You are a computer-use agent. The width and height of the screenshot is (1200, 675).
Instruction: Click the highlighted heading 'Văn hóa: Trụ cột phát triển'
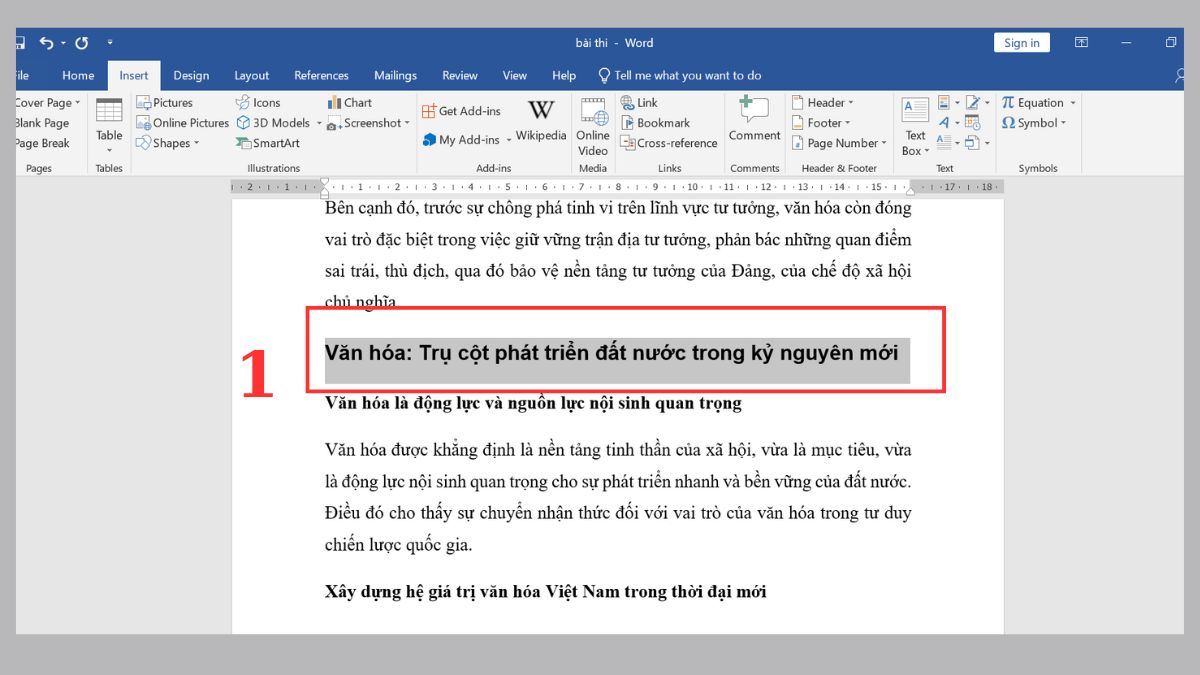click(611, 353)
